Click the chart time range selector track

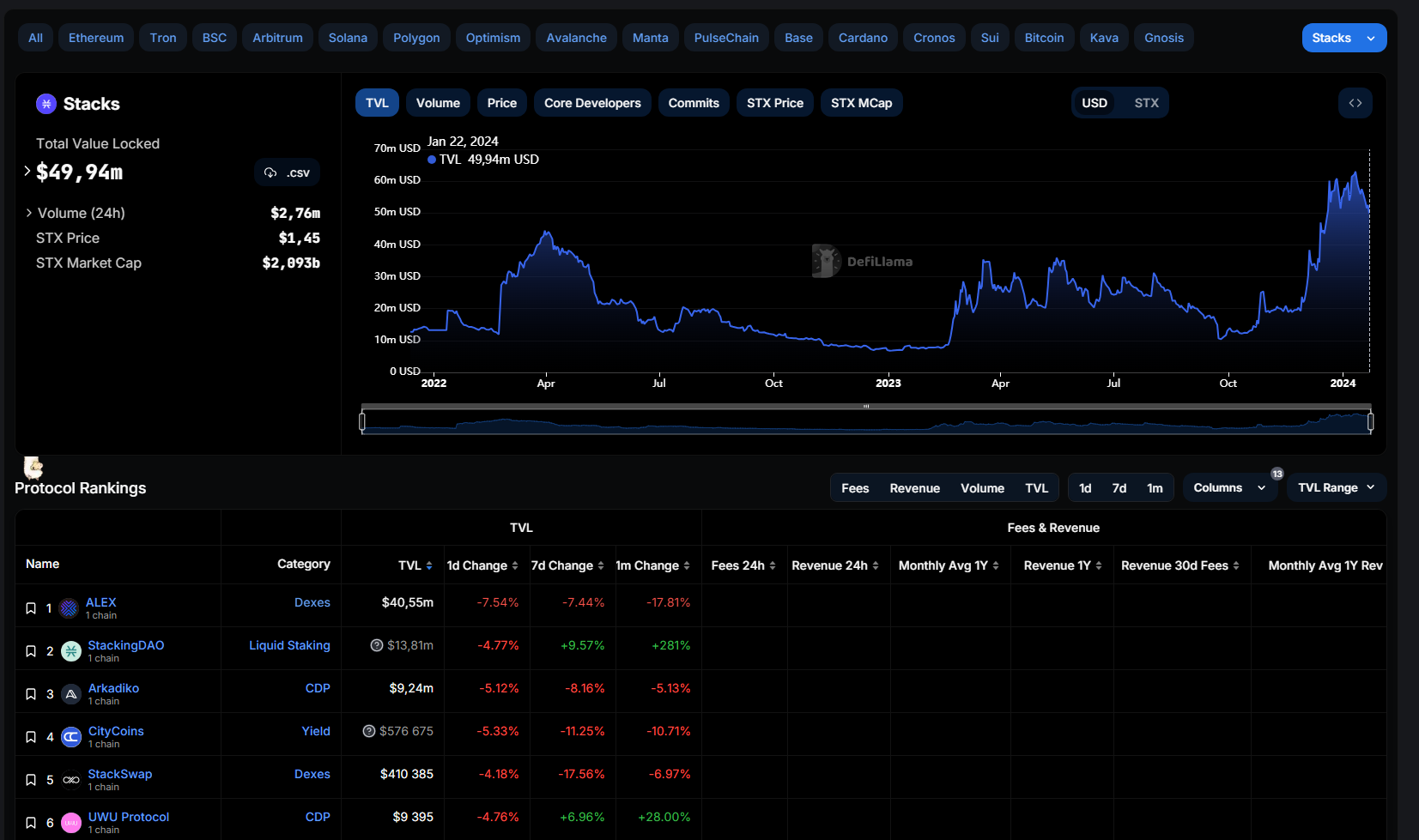tap(866, 421)
